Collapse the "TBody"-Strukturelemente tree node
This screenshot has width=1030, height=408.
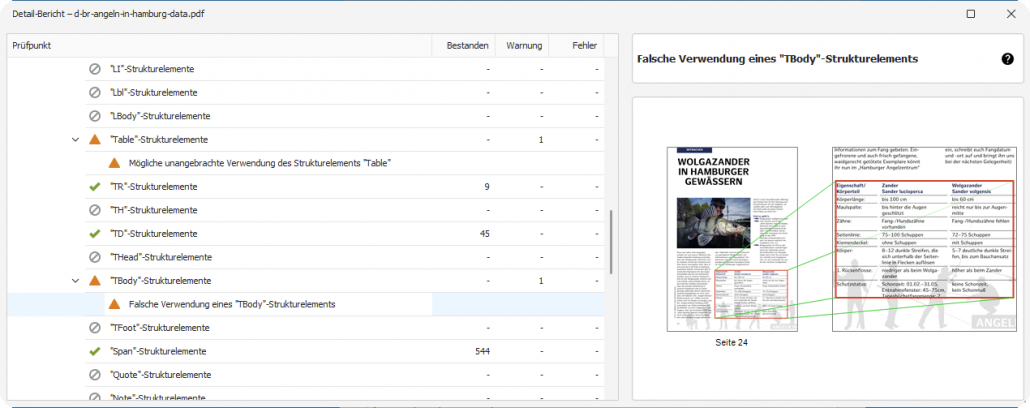coord(75,281)
